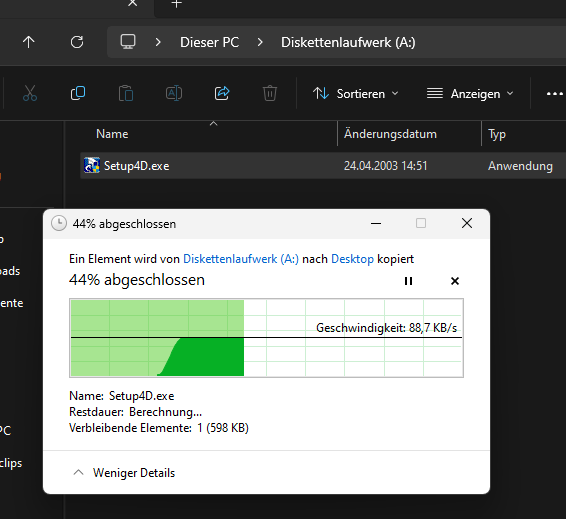566x519 pixels.
Task: Pause the copy operation
Action: (408, 281)
